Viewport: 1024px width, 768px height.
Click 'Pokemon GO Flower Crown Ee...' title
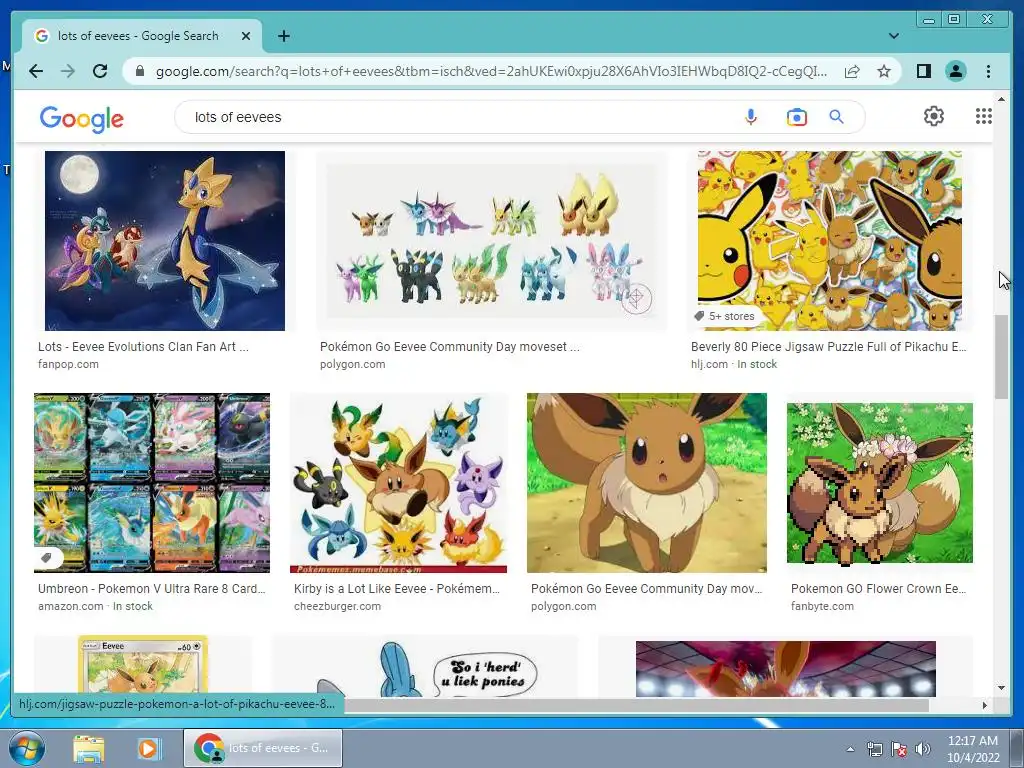(x=878, y=588)
